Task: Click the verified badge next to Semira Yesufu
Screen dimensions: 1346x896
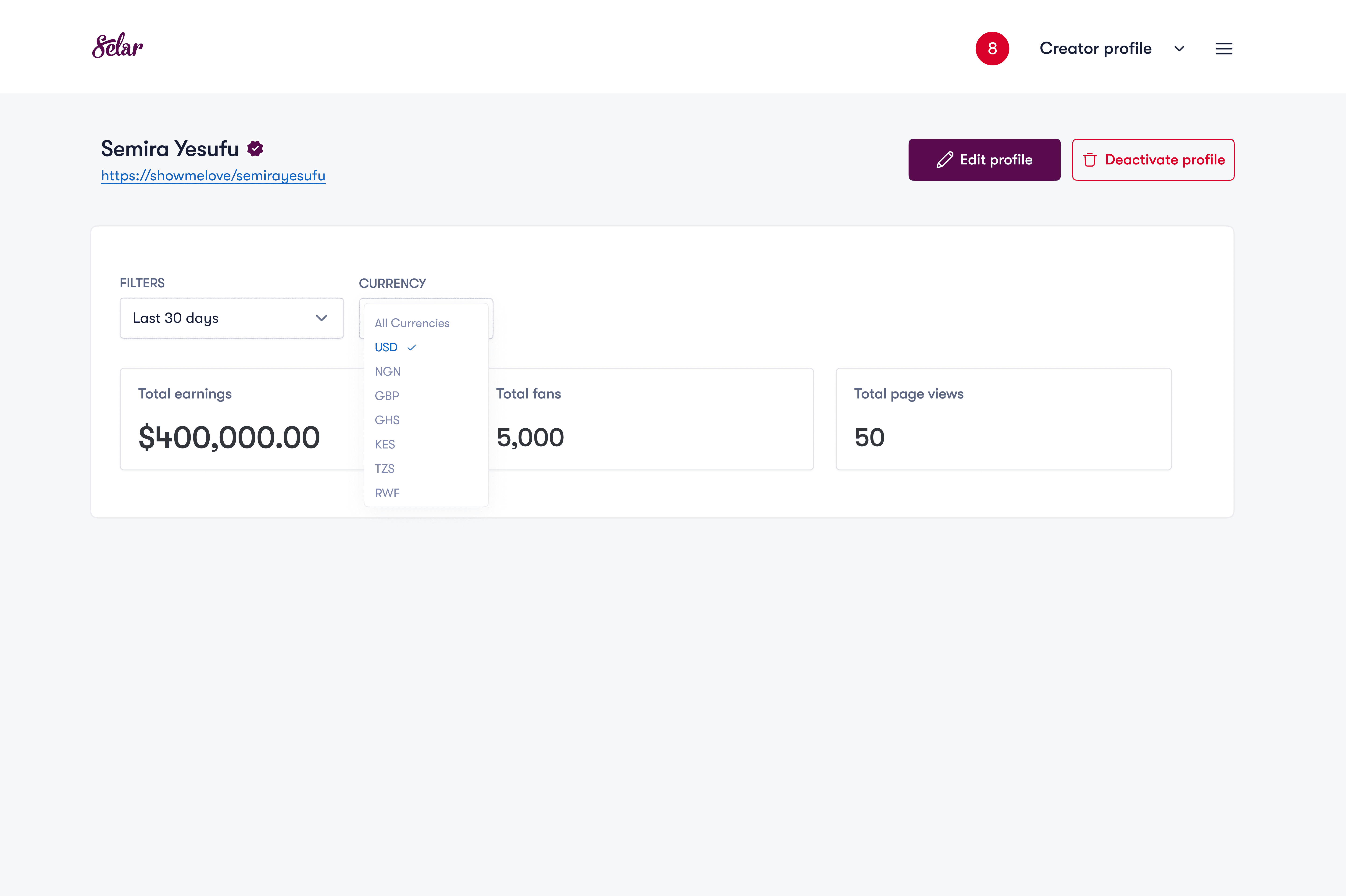Action: [255, 149]
